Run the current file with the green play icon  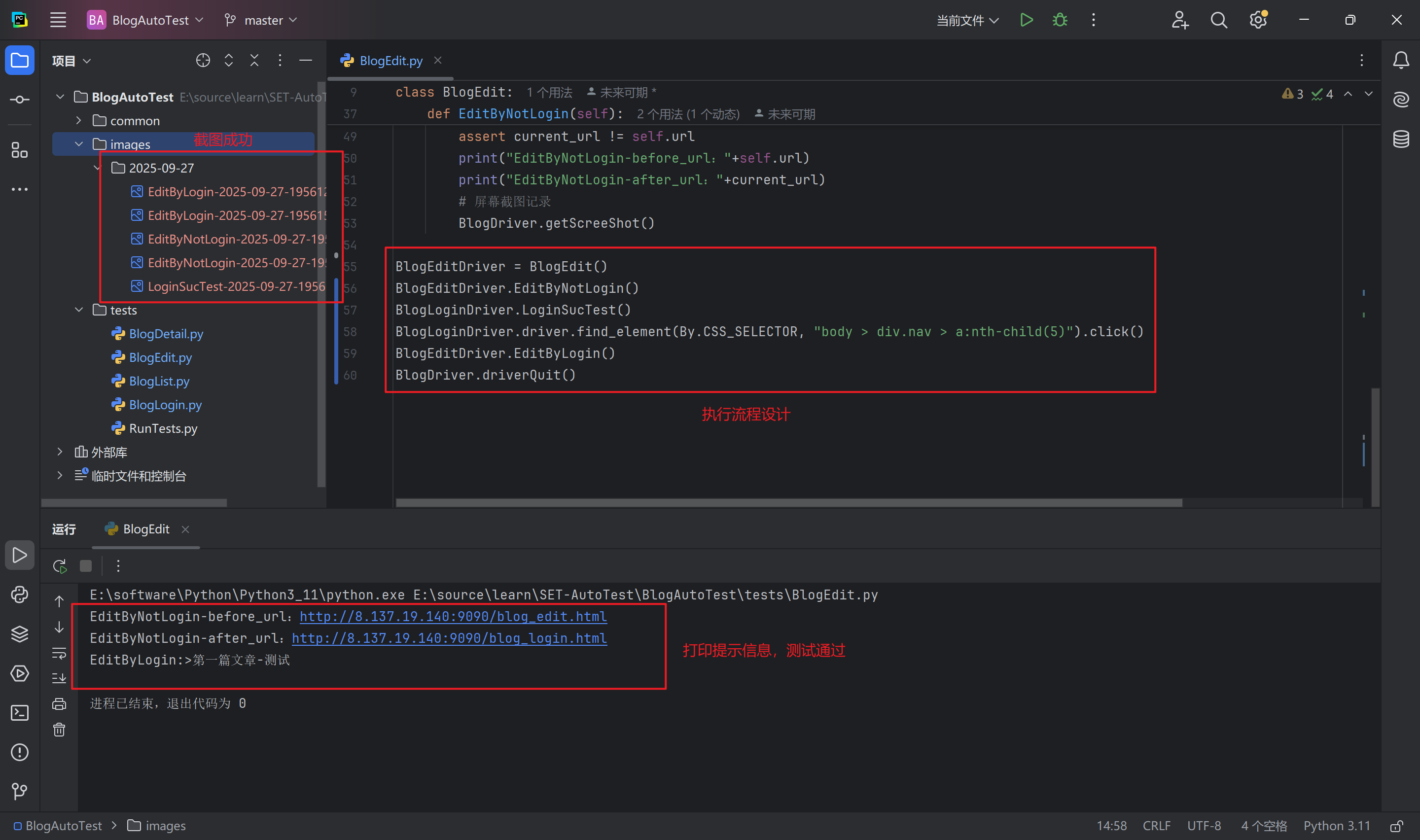pyautogui.click(x=1026, y=20)
